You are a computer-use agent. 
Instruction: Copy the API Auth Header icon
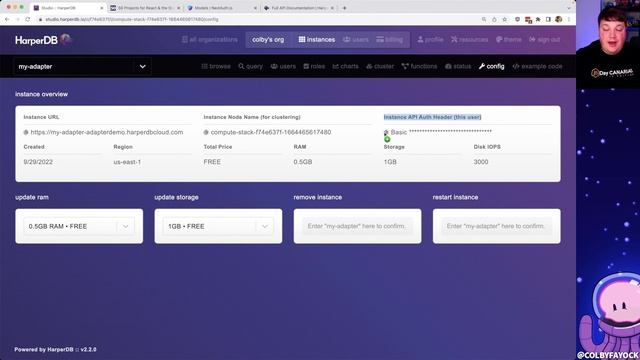(x=386, y=132)
